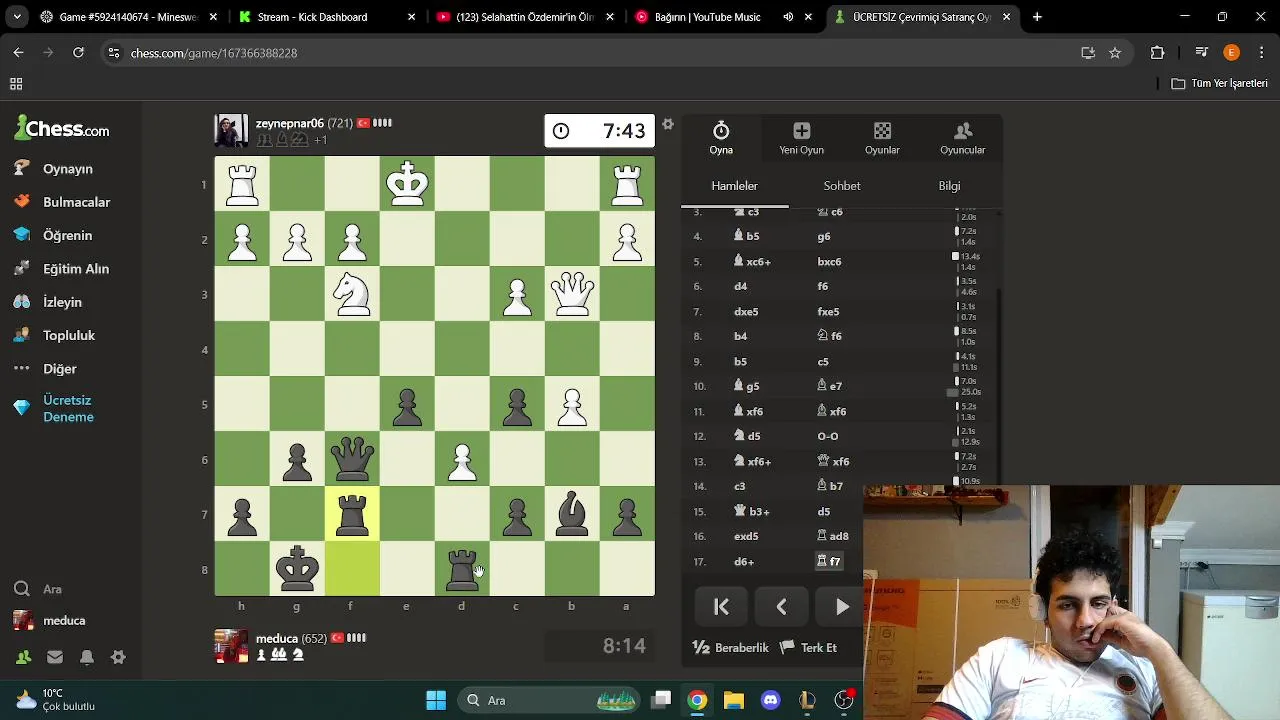Go back in browser history
Viewport: 1280px width, 720px height.
click(18, 53)
